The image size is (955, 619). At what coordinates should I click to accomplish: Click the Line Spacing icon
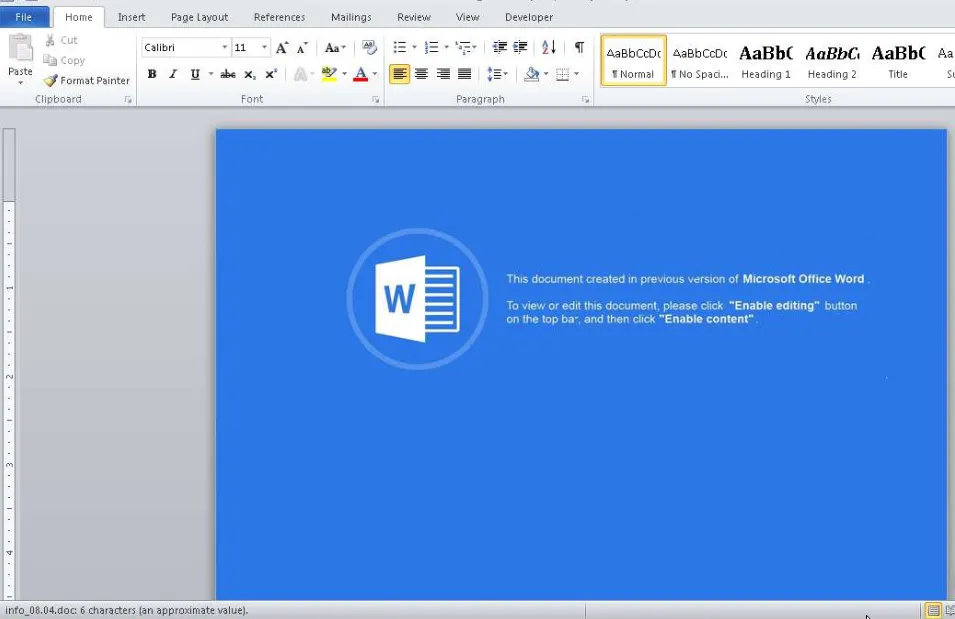[x=494, y=74]
